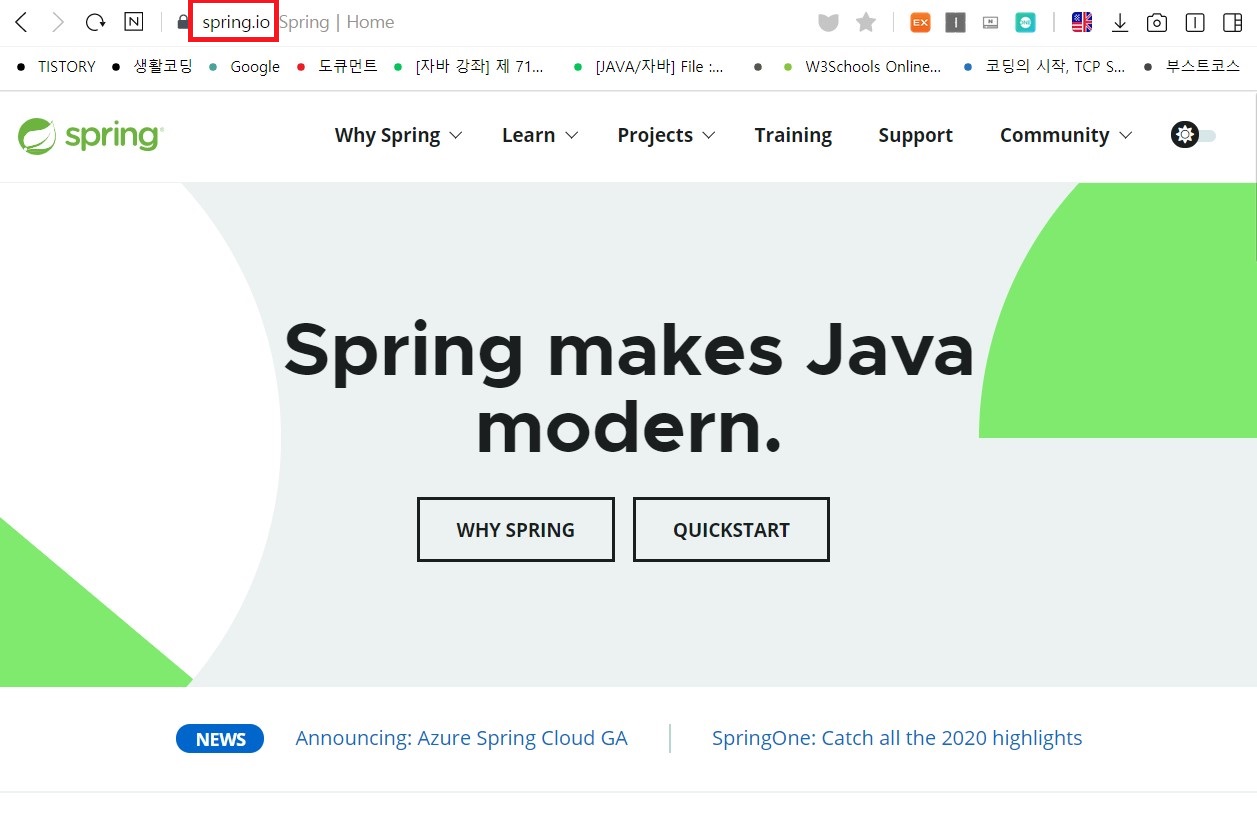Reload the Spring page

[x=95, y=22]
